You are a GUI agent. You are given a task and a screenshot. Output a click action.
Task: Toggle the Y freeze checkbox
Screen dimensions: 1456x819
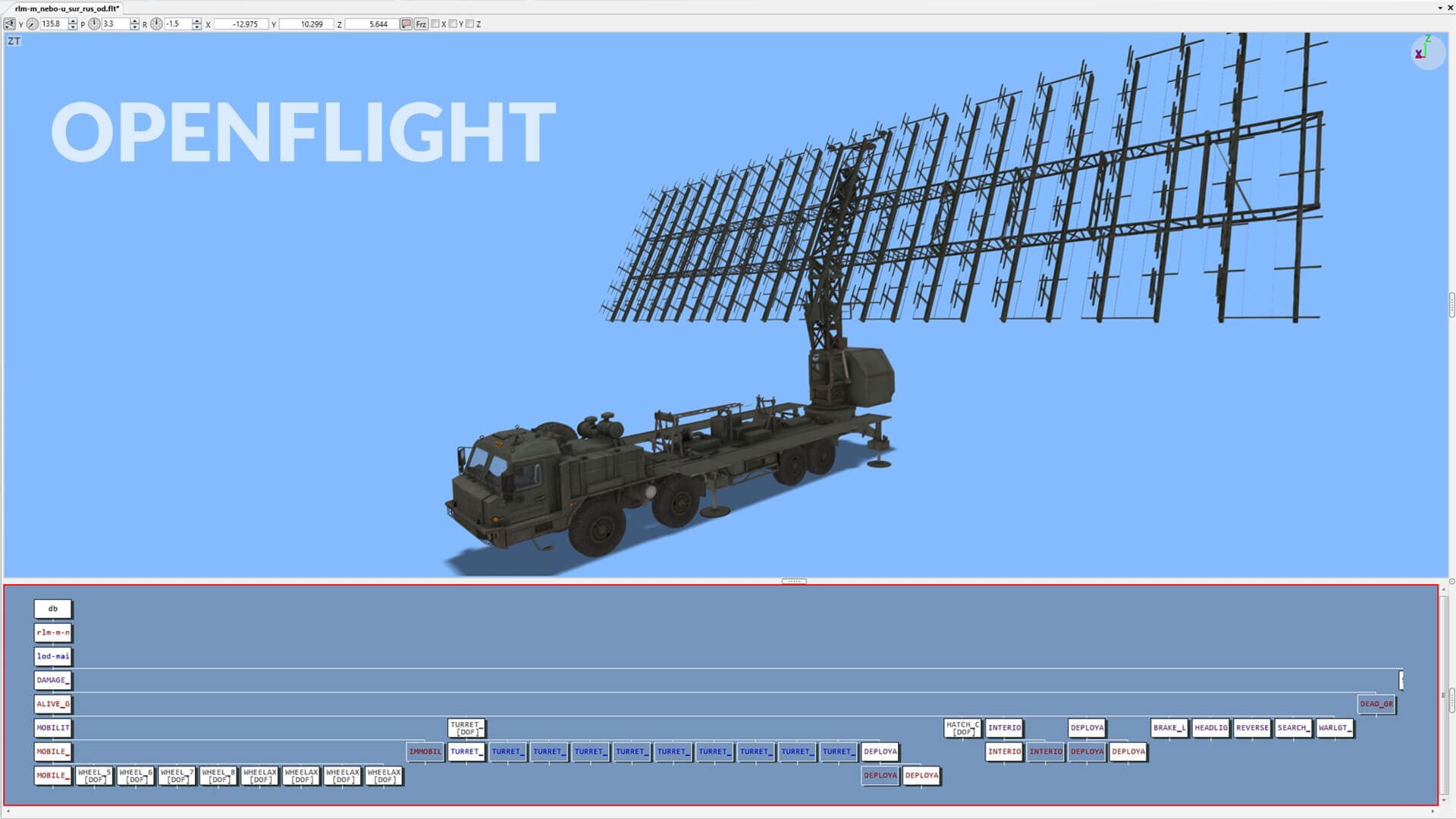(x=453, y=24)
